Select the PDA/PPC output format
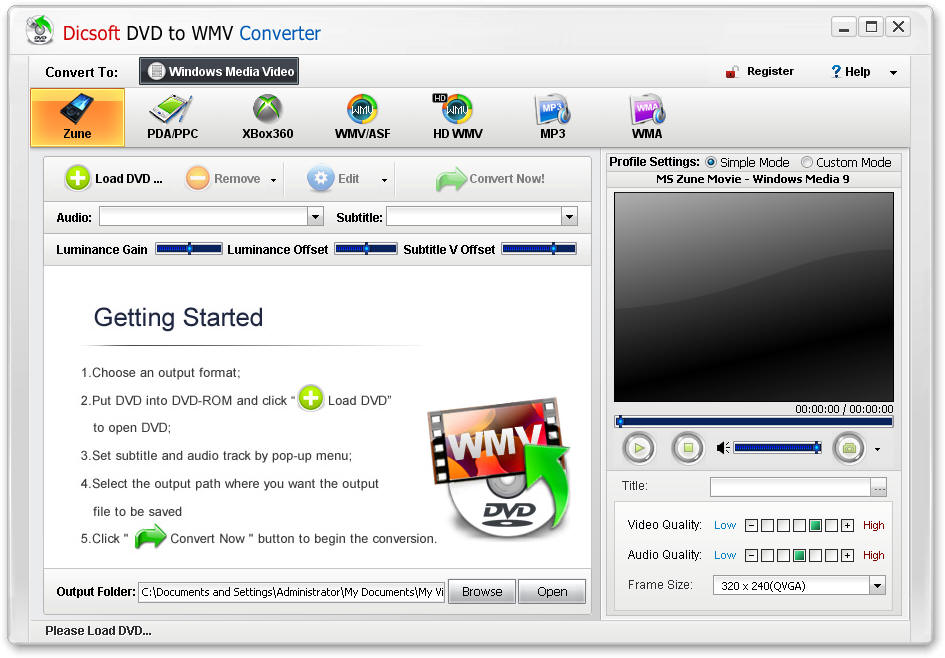The width and height of the screenshot is (945, 658). 172,118
